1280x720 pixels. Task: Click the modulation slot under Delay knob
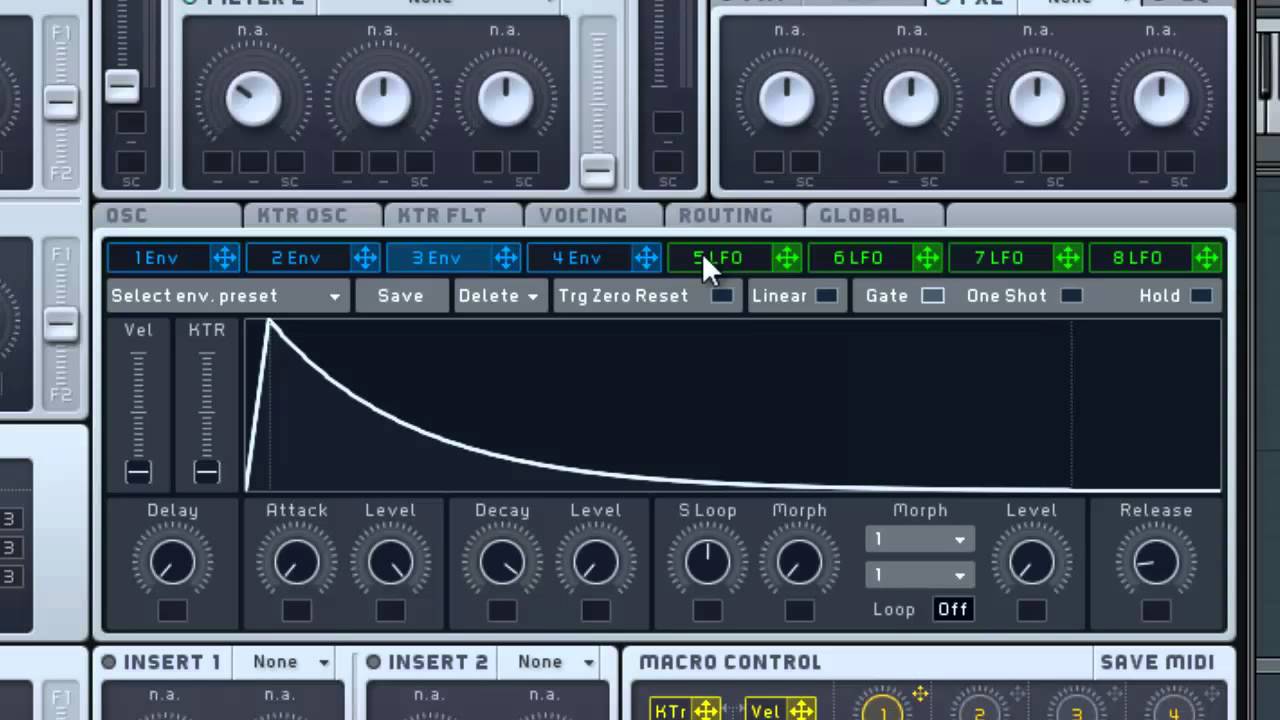pyautogui.click(x=172, y=609)
